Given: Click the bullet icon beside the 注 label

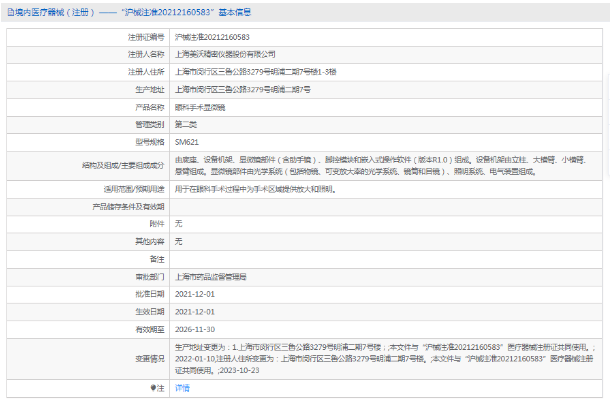Looking at the screenshot, I should 153,387.
